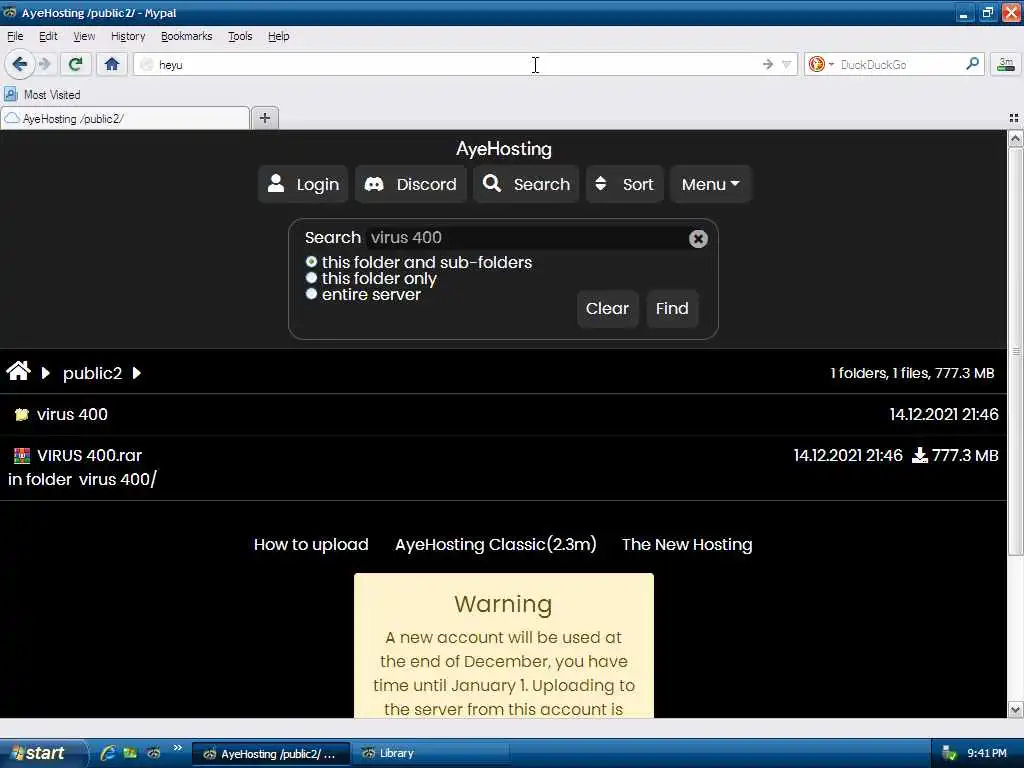Launch Internet Explorer from quick launch

tap(108, 753)
